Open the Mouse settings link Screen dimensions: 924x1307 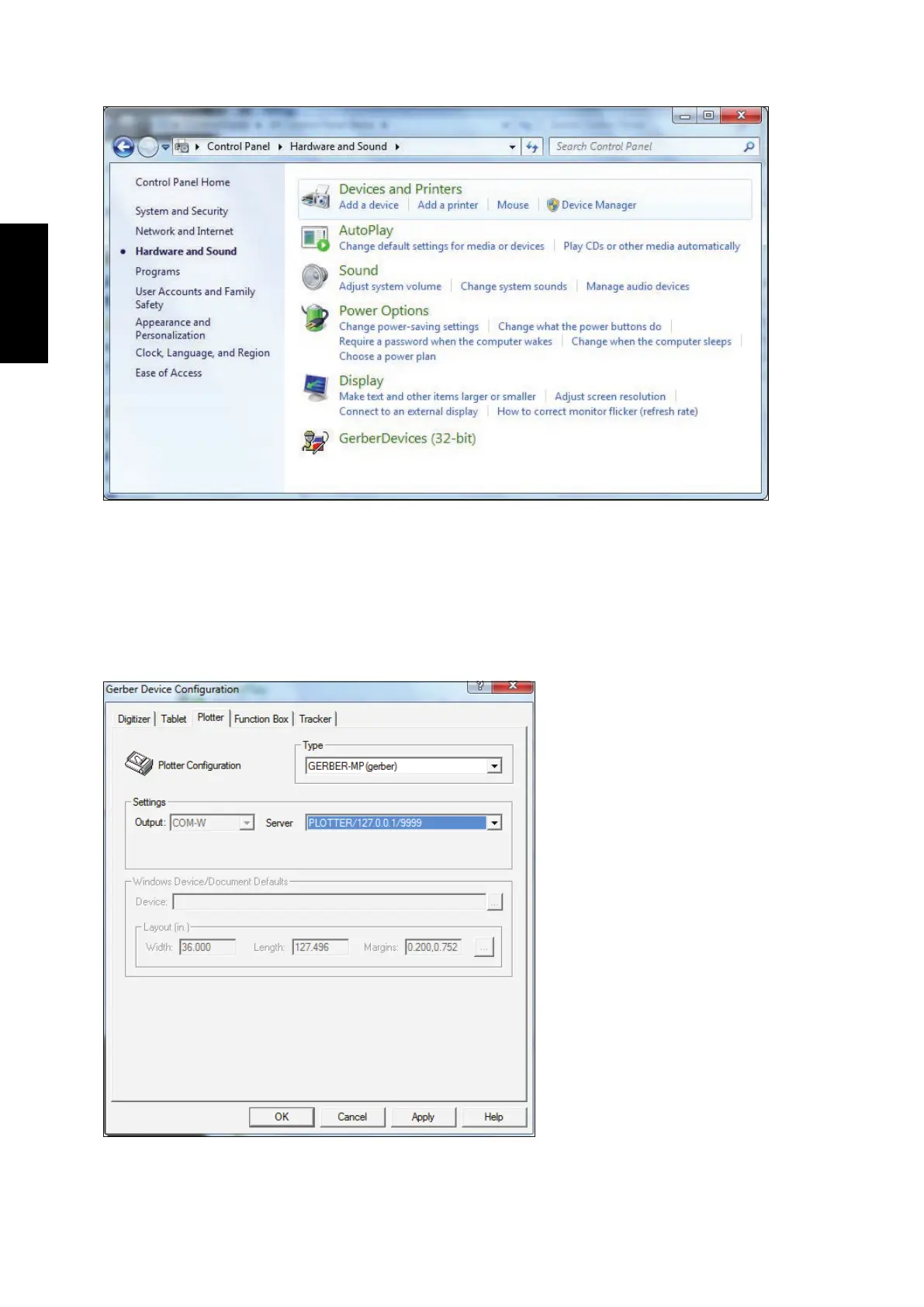coord(513,205)
